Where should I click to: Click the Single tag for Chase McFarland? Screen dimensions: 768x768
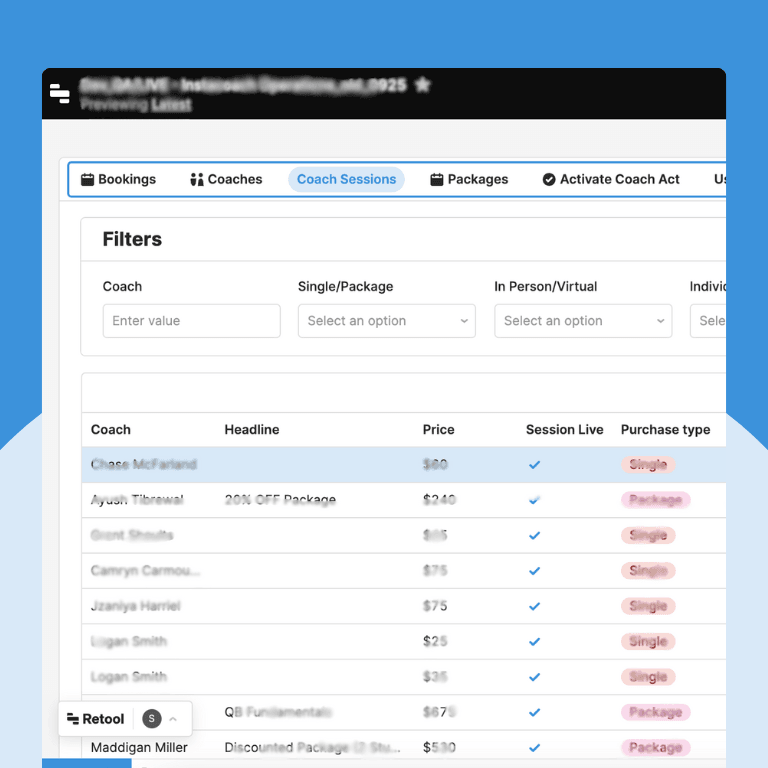648,464
